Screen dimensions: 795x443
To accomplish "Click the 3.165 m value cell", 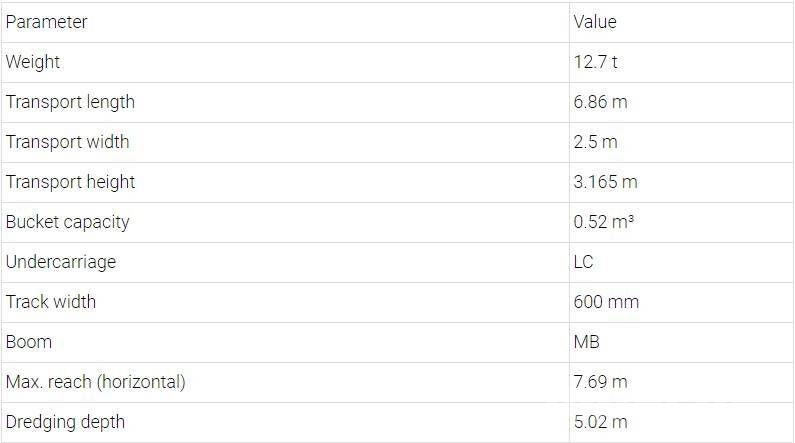I will (605, 182).
